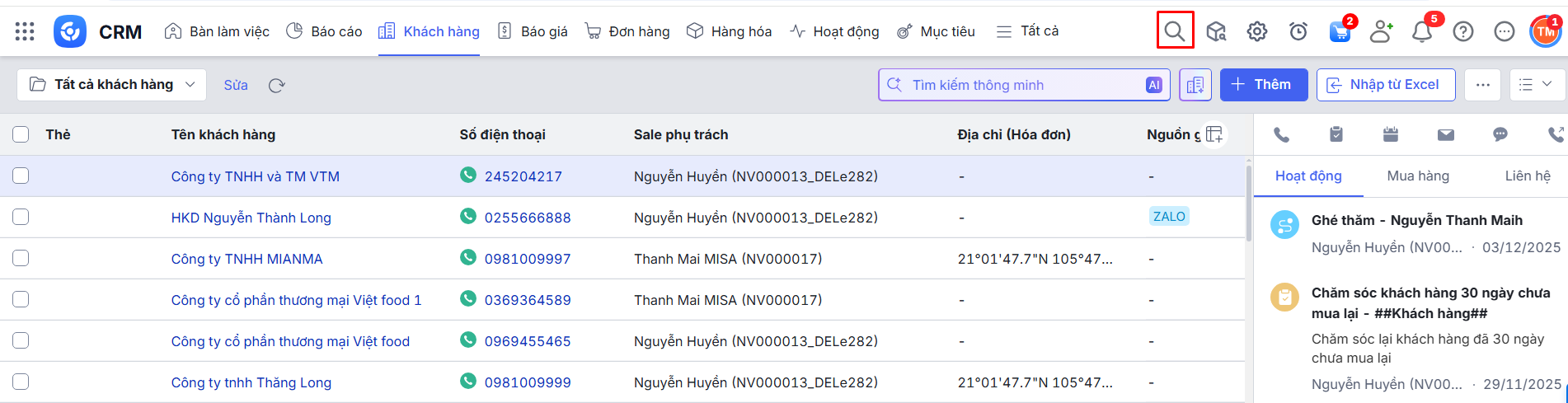
Task: Tick the checkbox for HKD Nguyễn Thành Long
Action: coord(21,217)
